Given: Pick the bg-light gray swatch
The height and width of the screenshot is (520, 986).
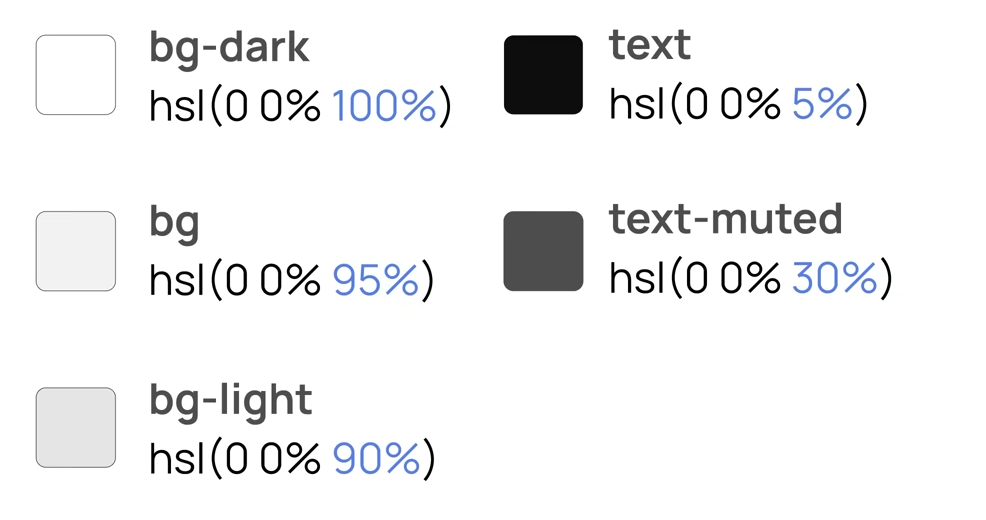Looking at the screenshot, I should [x=76, y=427].
